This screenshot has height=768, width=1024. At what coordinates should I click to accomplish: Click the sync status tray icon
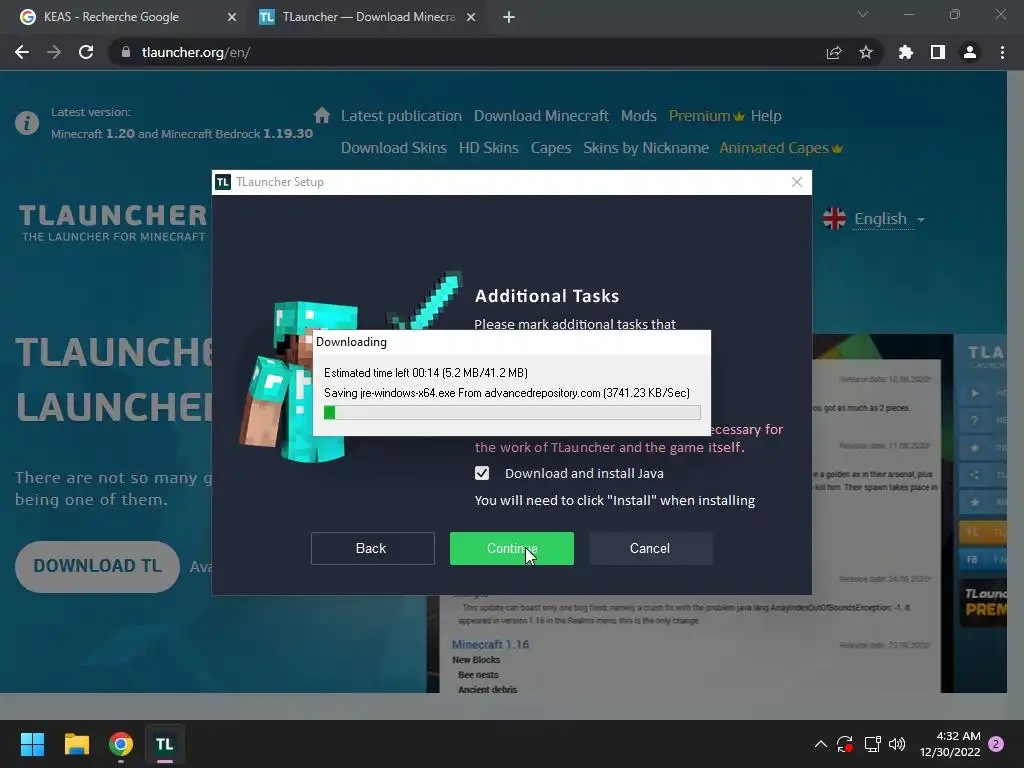[844, 744]
